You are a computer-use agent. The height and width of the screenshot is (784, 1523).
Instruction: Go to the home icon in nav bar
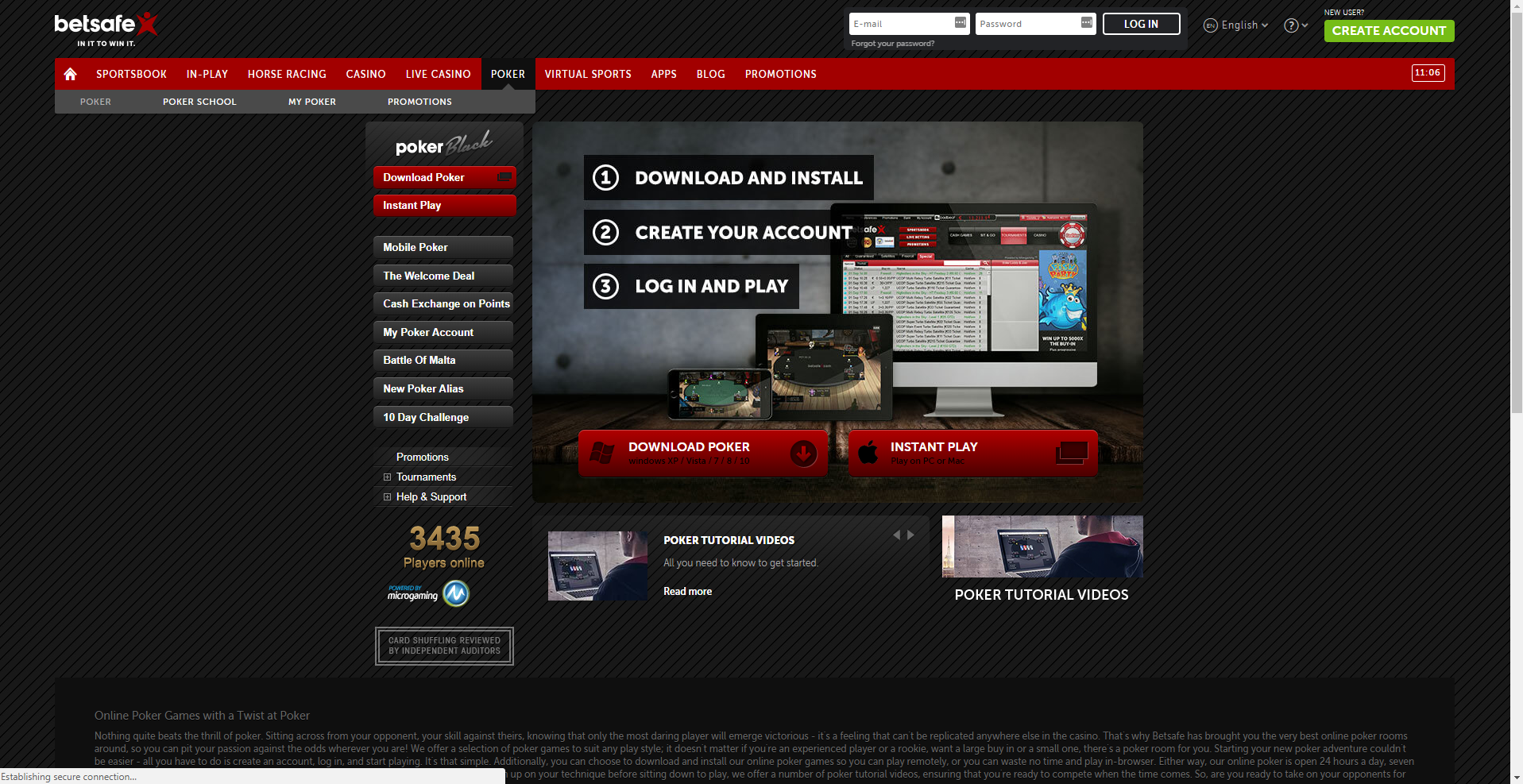70,74
